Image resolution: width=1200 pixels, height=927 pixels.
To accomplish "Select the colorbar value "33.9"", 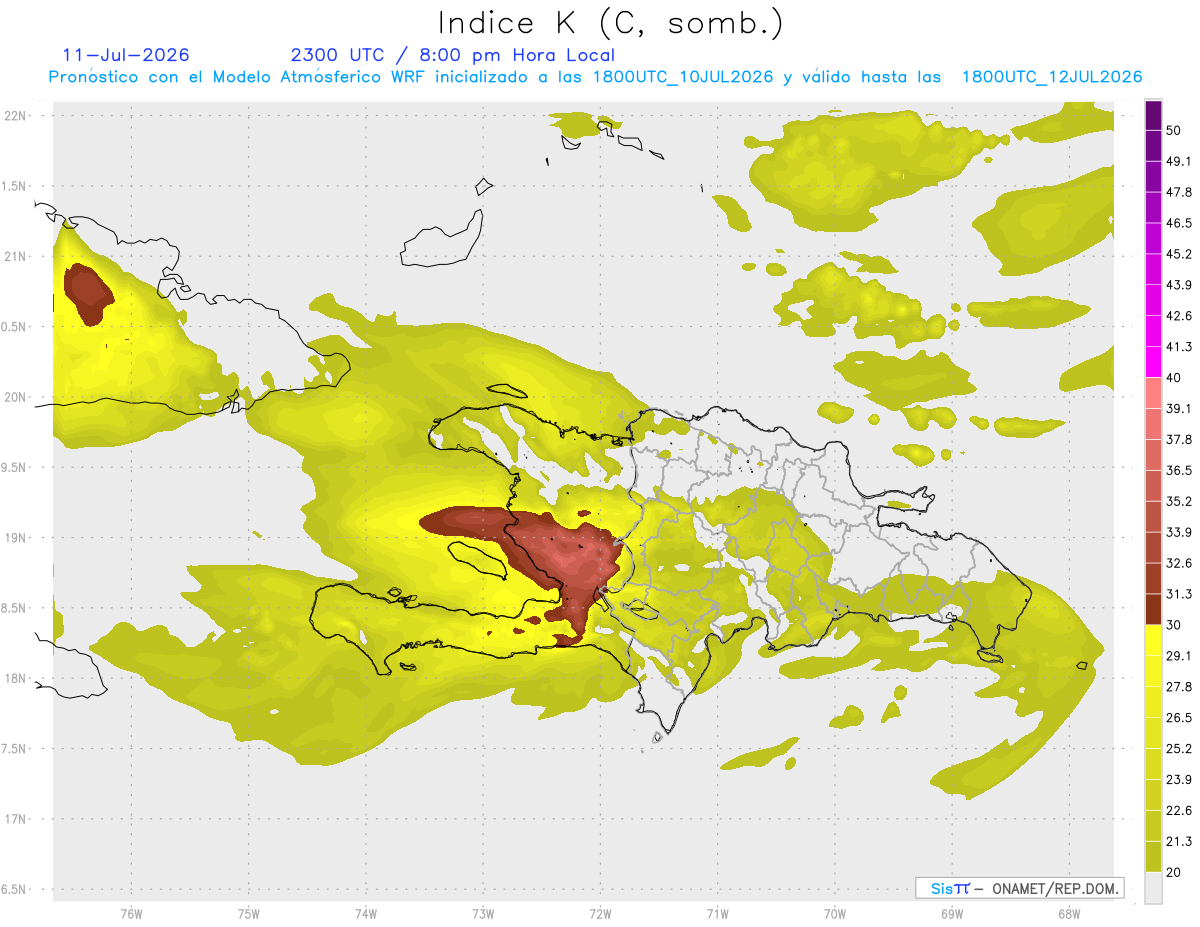I will click(1179, 532).
